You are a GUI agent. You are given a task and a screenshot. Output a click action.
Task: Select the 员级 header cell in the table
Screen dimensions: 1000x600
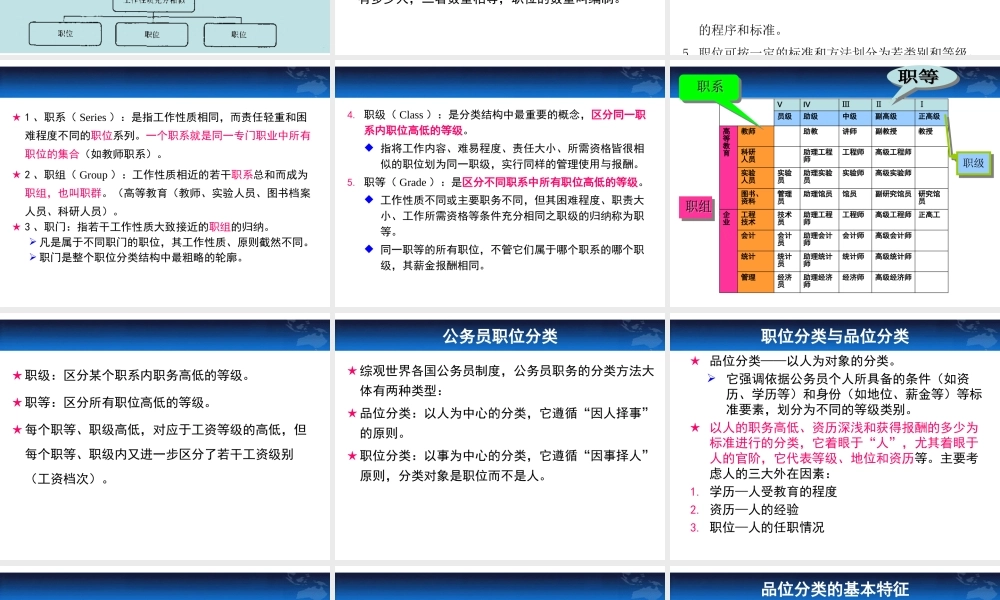(x=785, y=117)
